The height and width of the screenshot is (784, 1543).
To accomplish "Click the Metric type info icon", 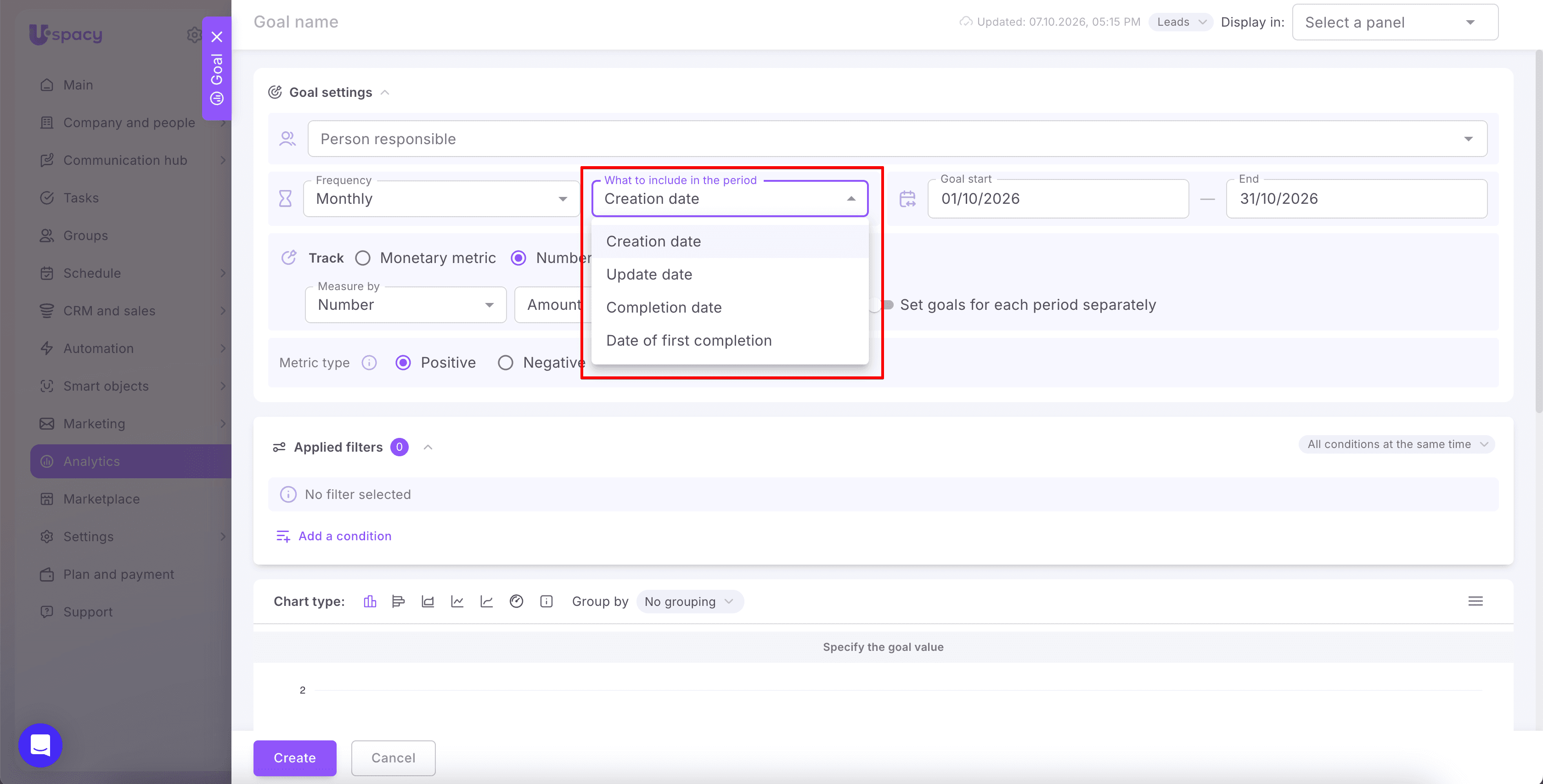I will point(369,363).
